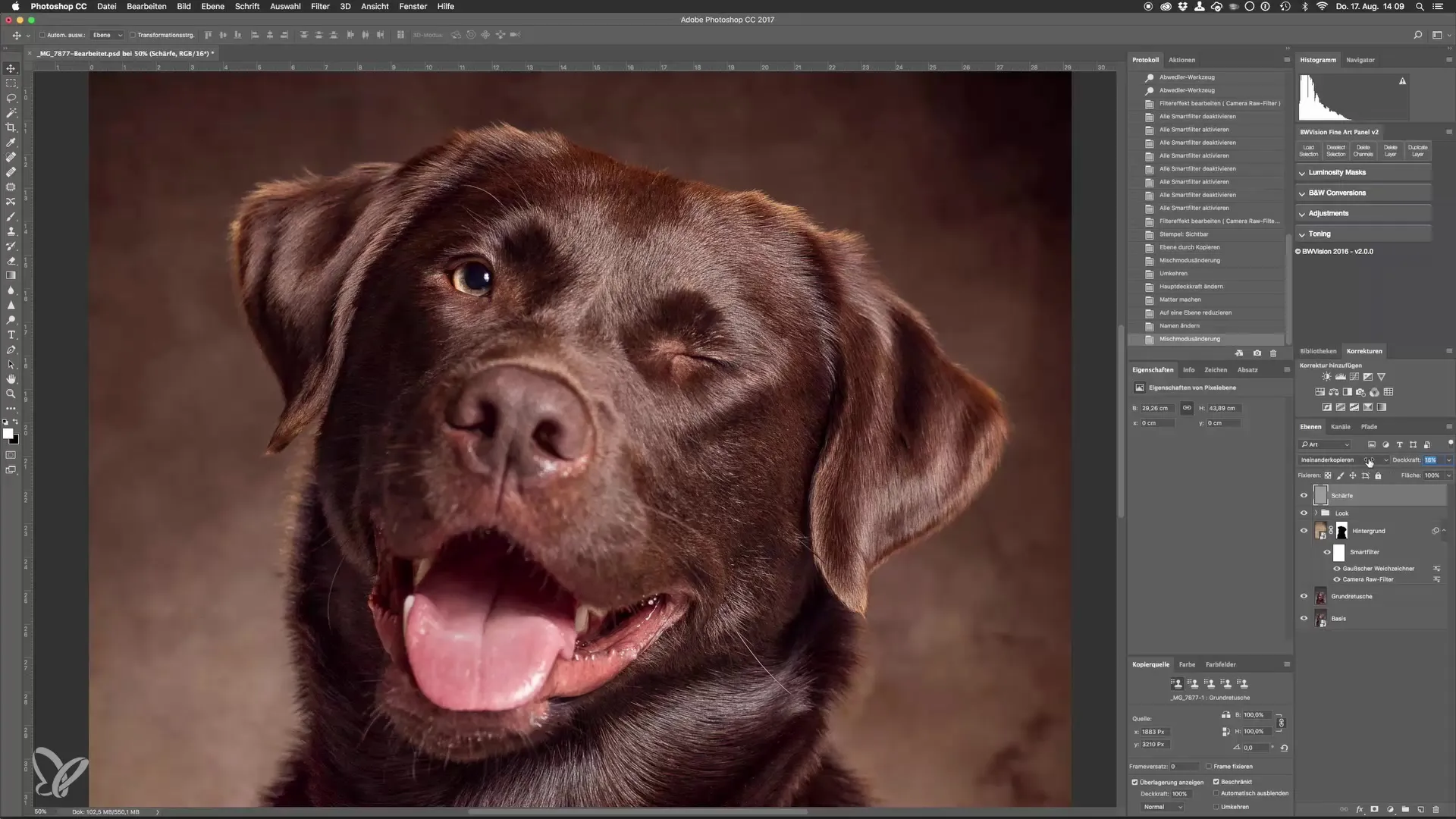Select the Eraser tool
Viewport: 1456px width, 819px height.
click(x=11, y=261)
